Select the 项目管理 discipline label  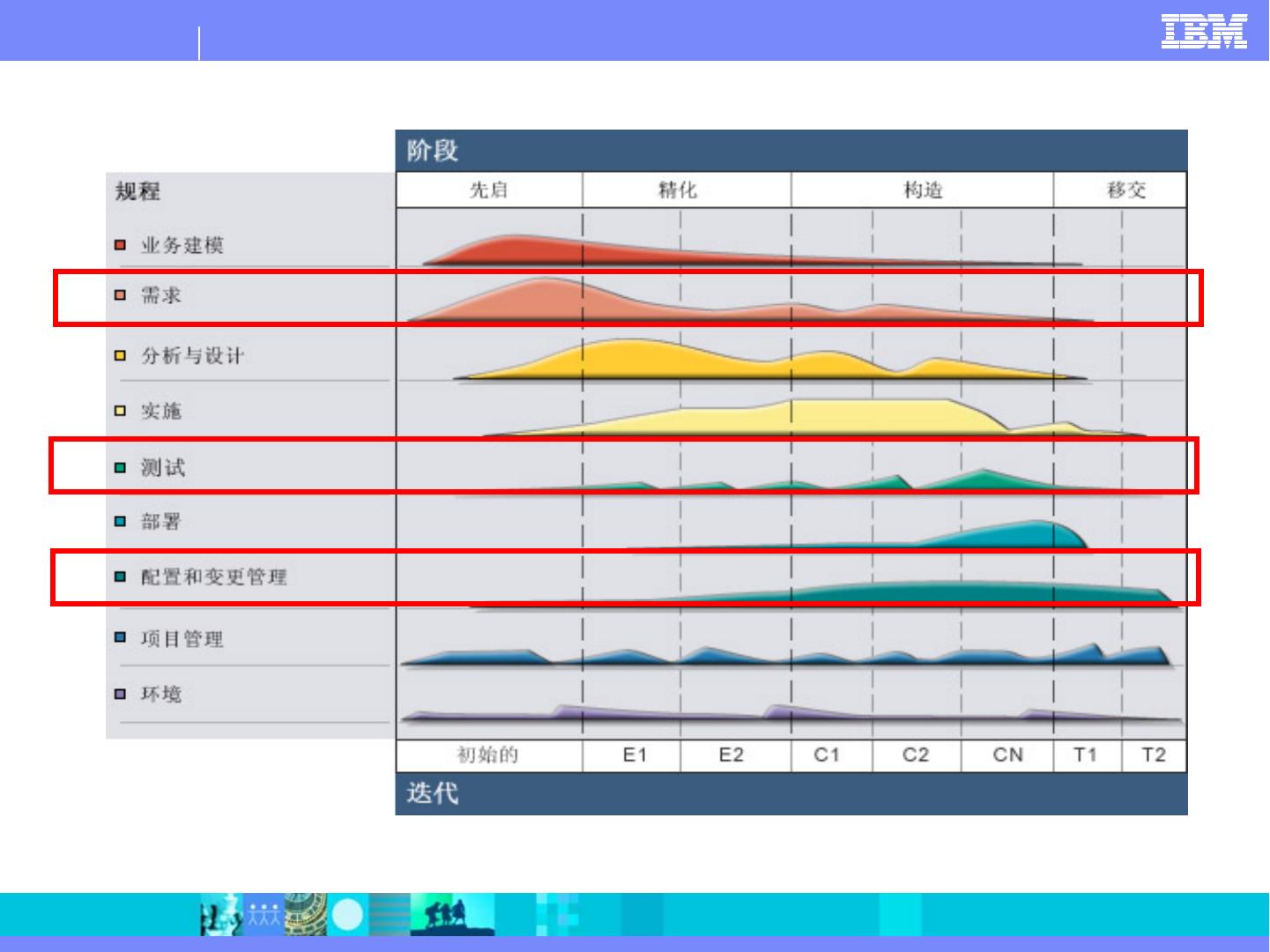tap(182, 638)
